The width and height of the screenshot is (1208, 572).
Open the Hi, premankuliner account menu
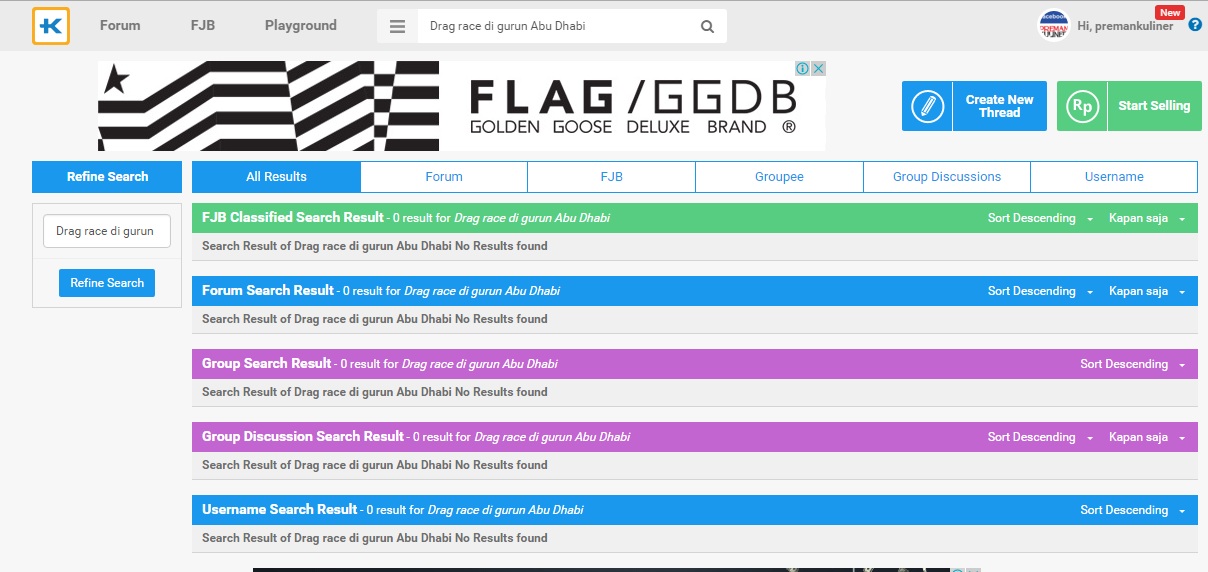click(x=1126, y=26)
